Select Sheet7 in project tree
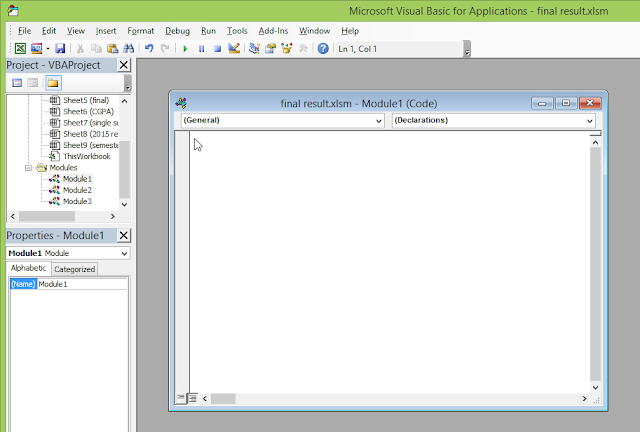 (x=91, y=122)
